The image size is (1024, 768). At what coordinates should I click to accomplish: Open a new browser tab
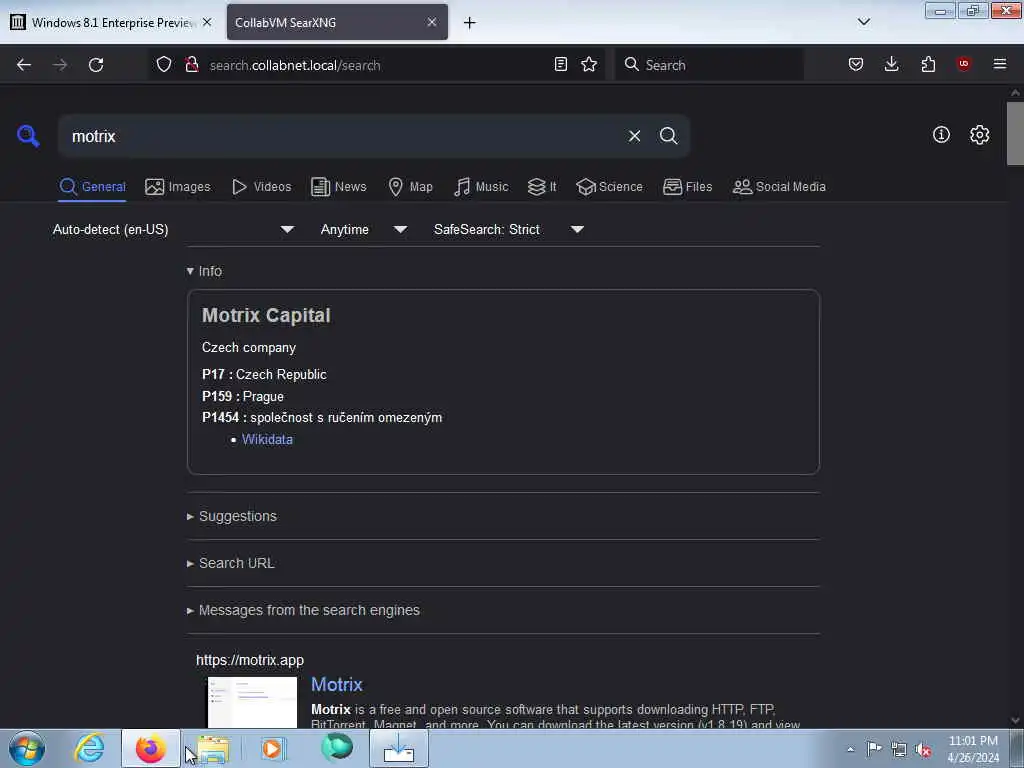click(469, 23)
